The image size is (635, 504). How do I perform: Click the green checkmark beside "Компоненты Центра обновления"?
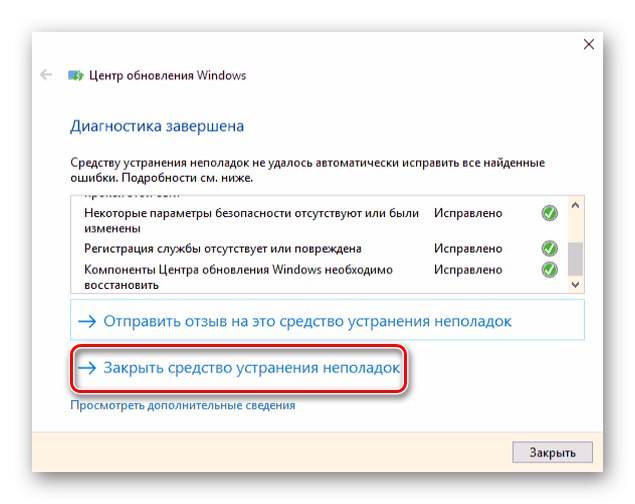click(x=550, y=270)
